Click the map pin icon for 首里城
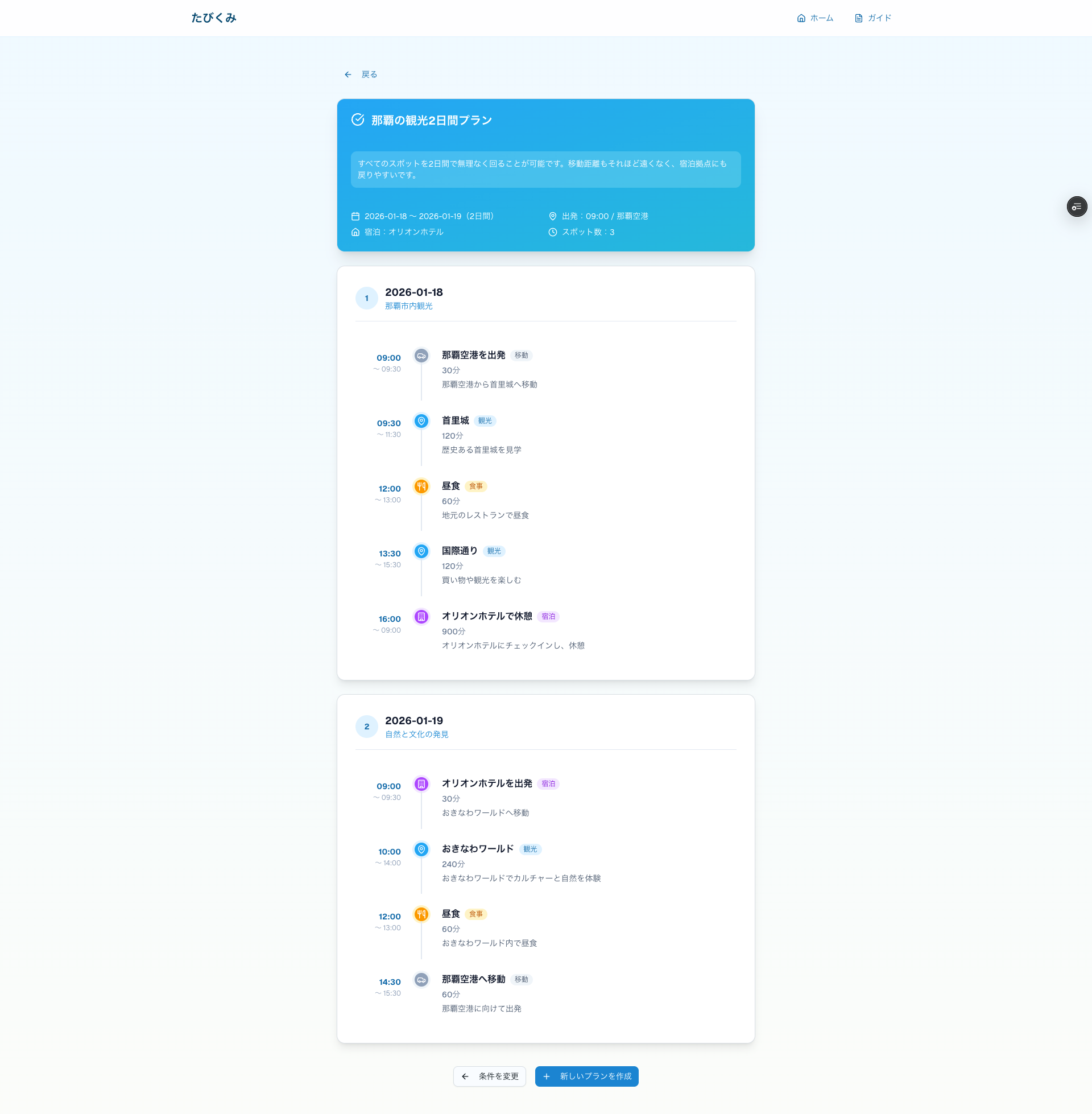This screenshot has height=1114, width=1092. tap(421, 421)
